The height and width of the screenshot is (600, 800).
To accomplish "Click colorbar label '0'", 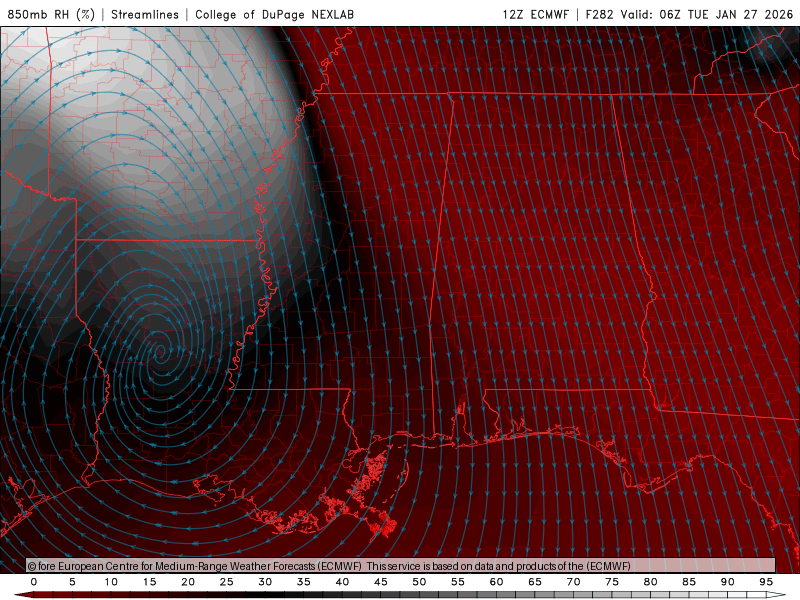I will pos(34,582).
